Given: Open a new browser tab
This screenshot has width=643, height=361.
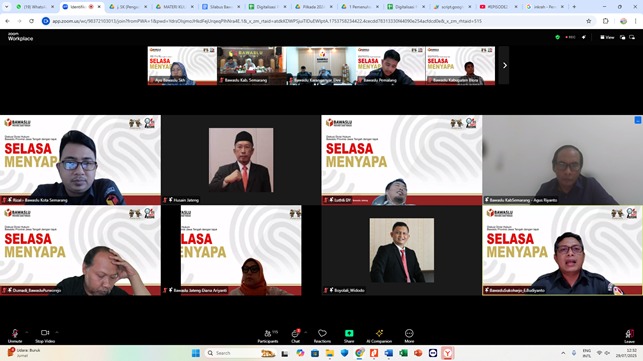Looking at the screenshot, I should pyautogui.click(x=574, y=7).
